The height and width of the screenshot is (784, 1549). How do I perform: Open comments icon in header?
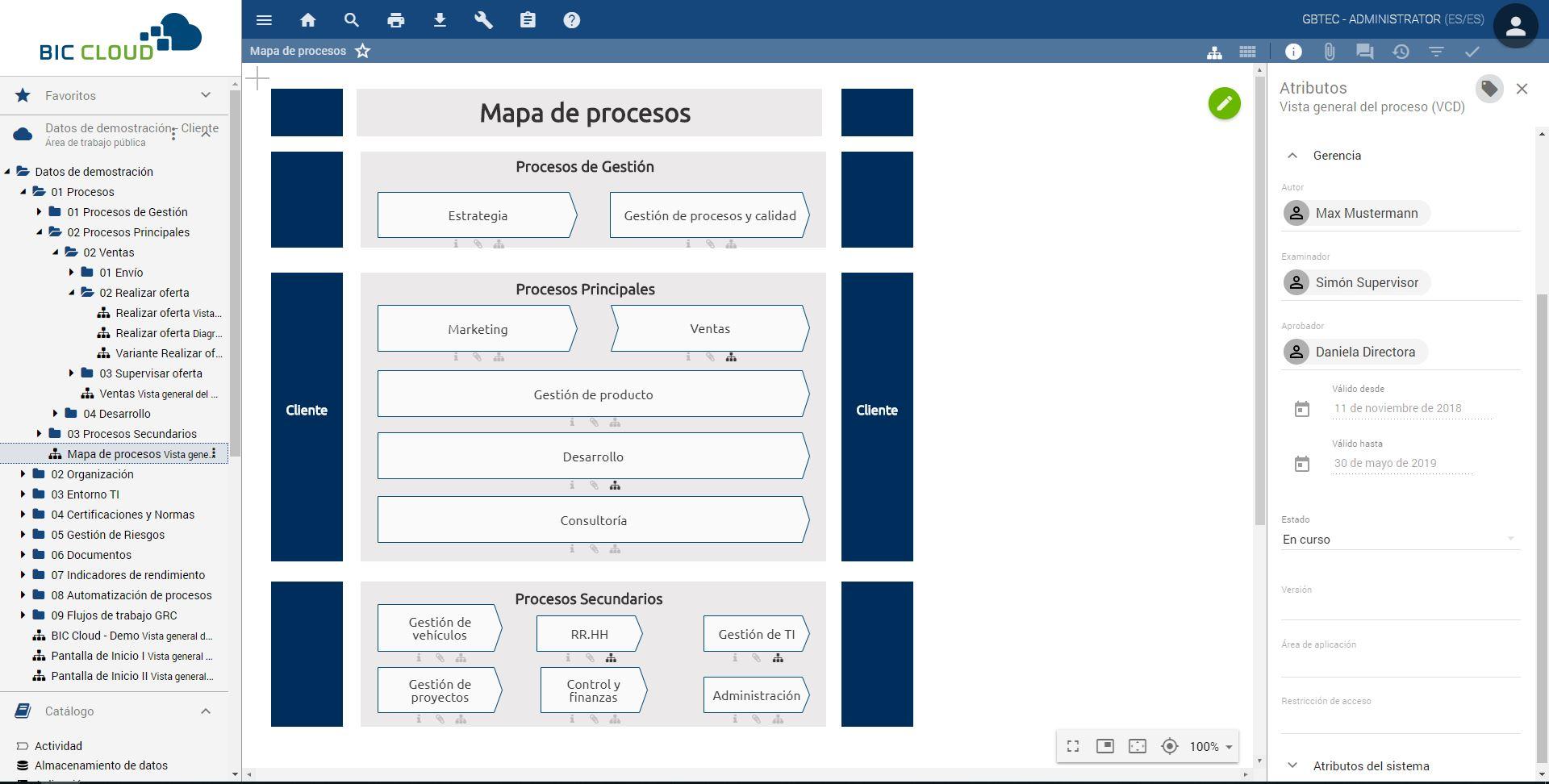(1364, 52)
